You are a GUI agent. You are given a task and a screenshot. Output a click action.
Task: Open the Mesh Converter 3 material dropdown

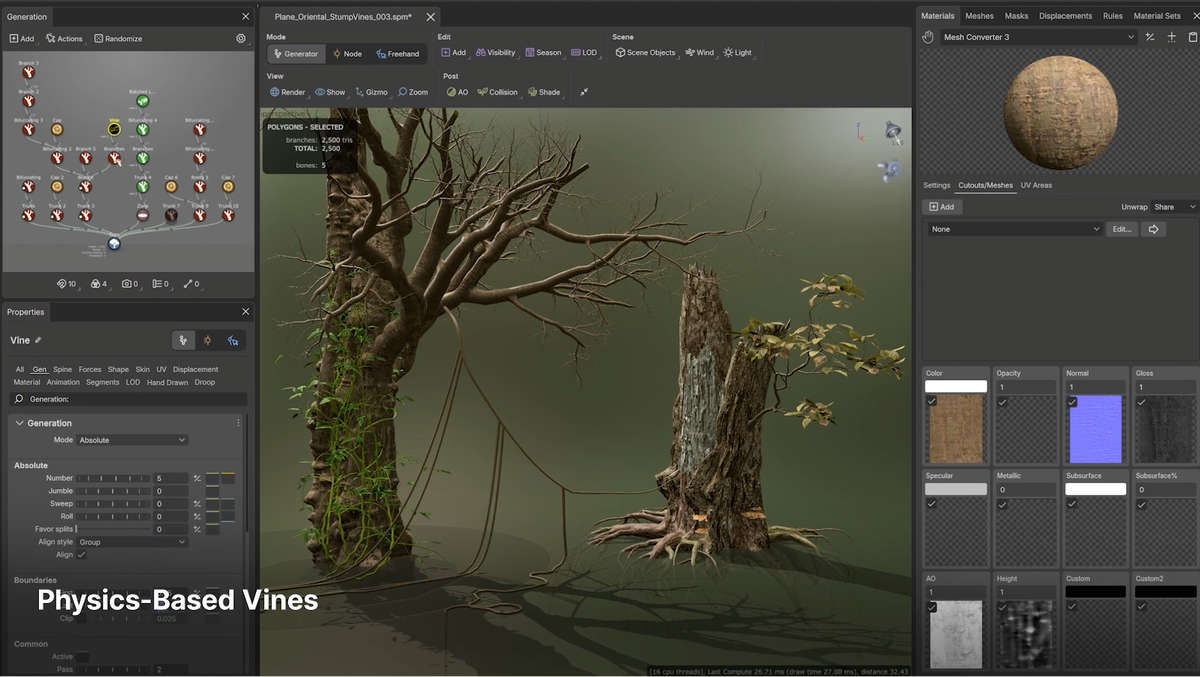point(1039,37)
